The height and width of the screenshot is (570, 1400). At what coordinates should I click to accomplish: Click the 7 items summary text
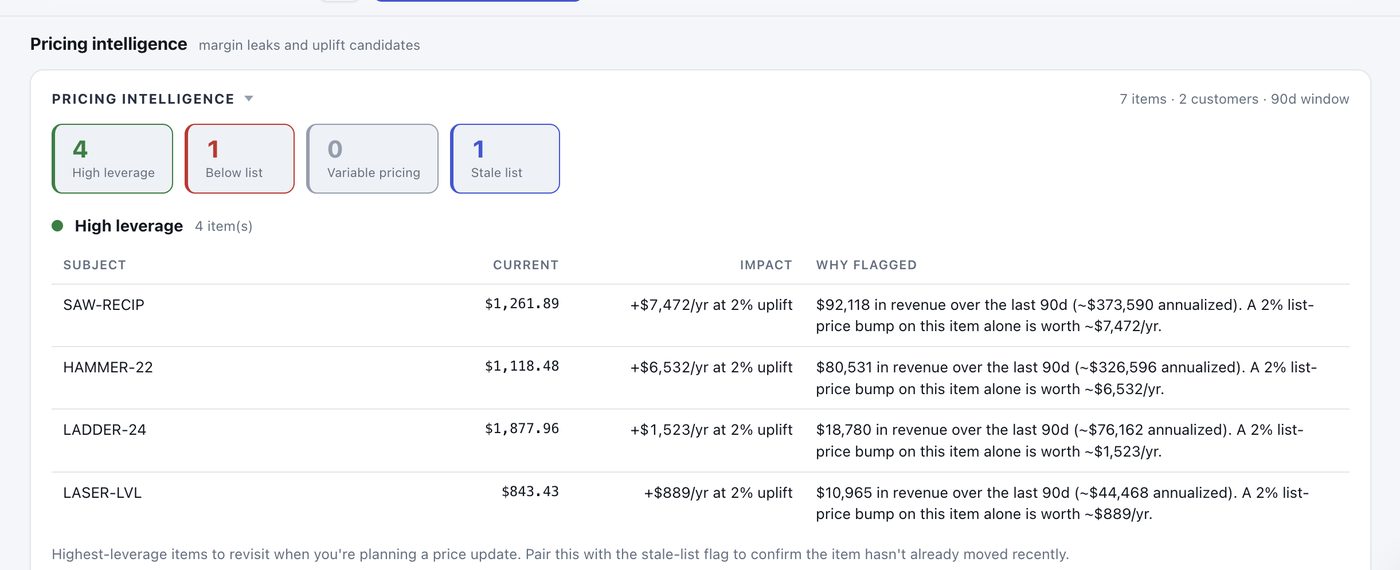pos(1234,99)
